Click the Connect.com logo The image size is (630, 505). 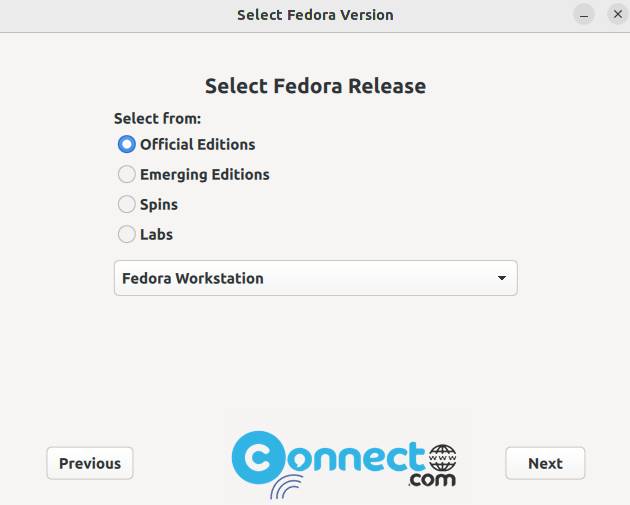point(345,464)
